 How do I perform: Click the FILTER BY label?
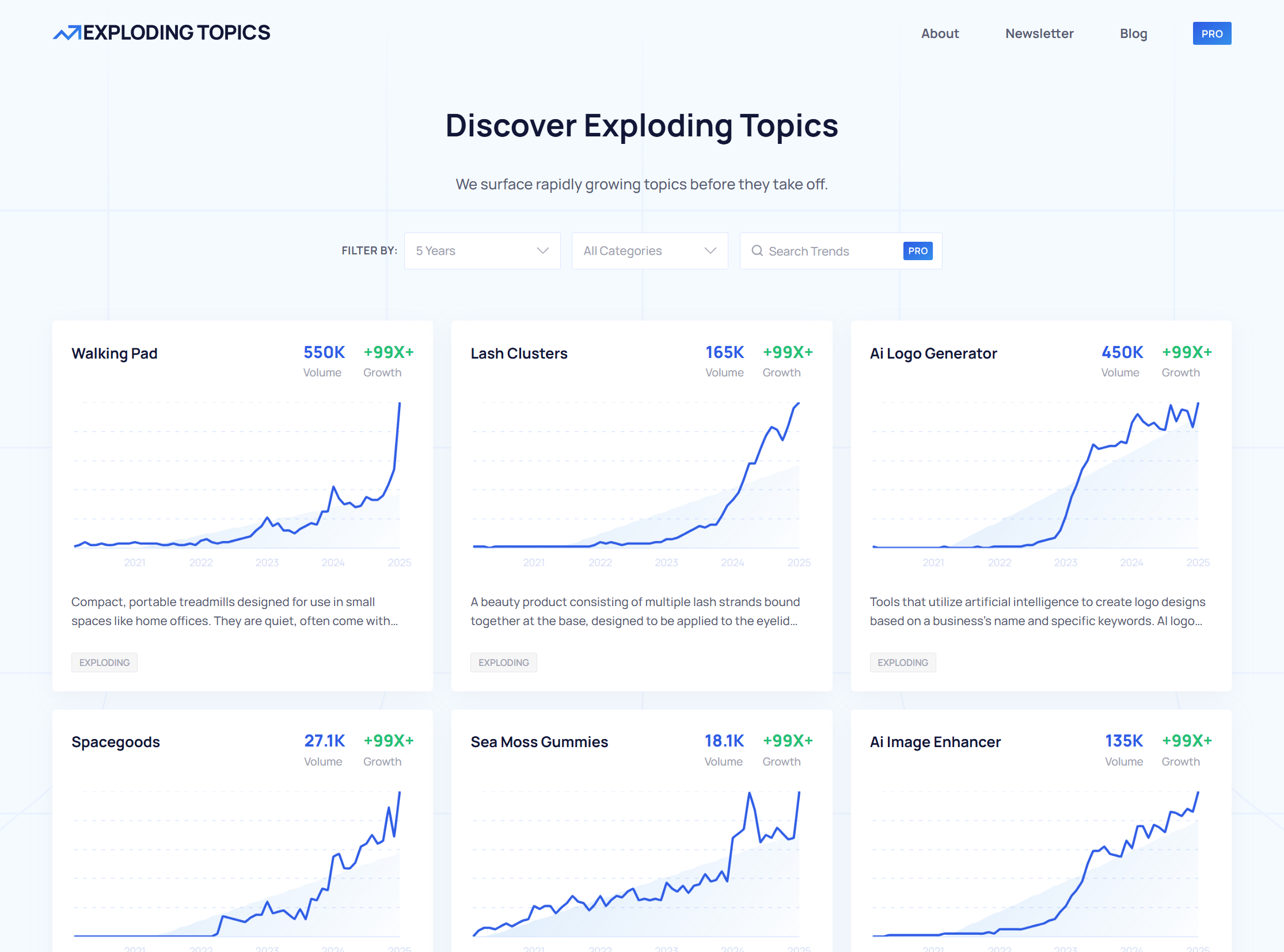coord(369,251)
